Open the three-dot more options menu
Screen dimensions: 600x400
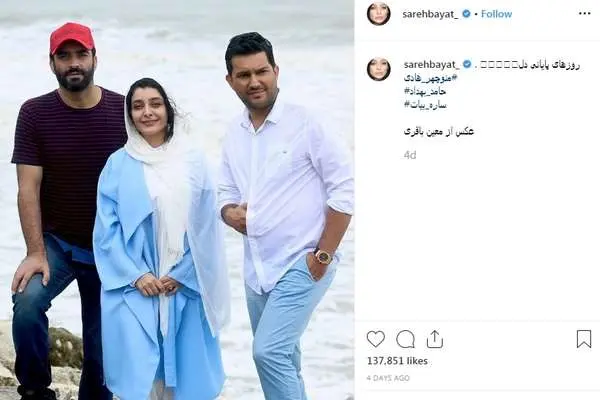pos(584,14)
